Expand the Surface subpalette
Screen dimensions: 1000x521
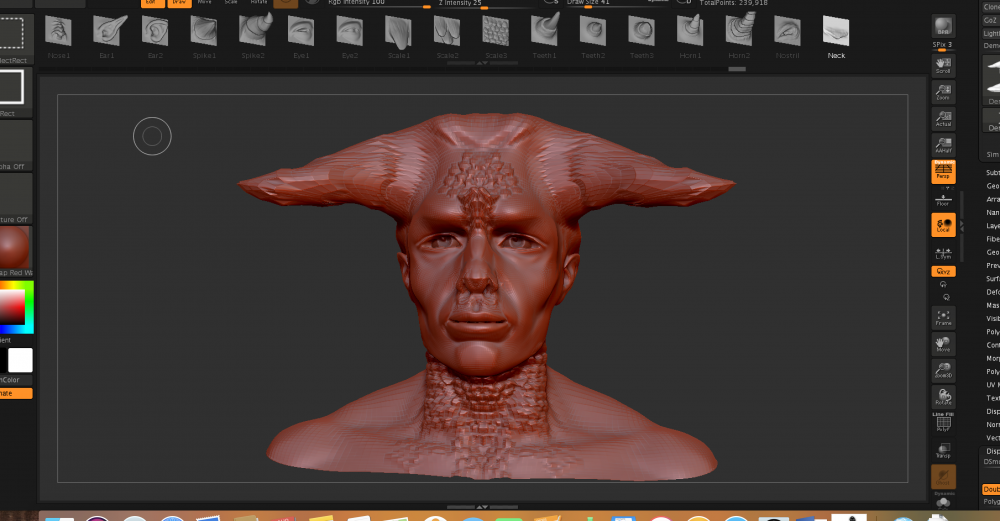tap(992, 279)
